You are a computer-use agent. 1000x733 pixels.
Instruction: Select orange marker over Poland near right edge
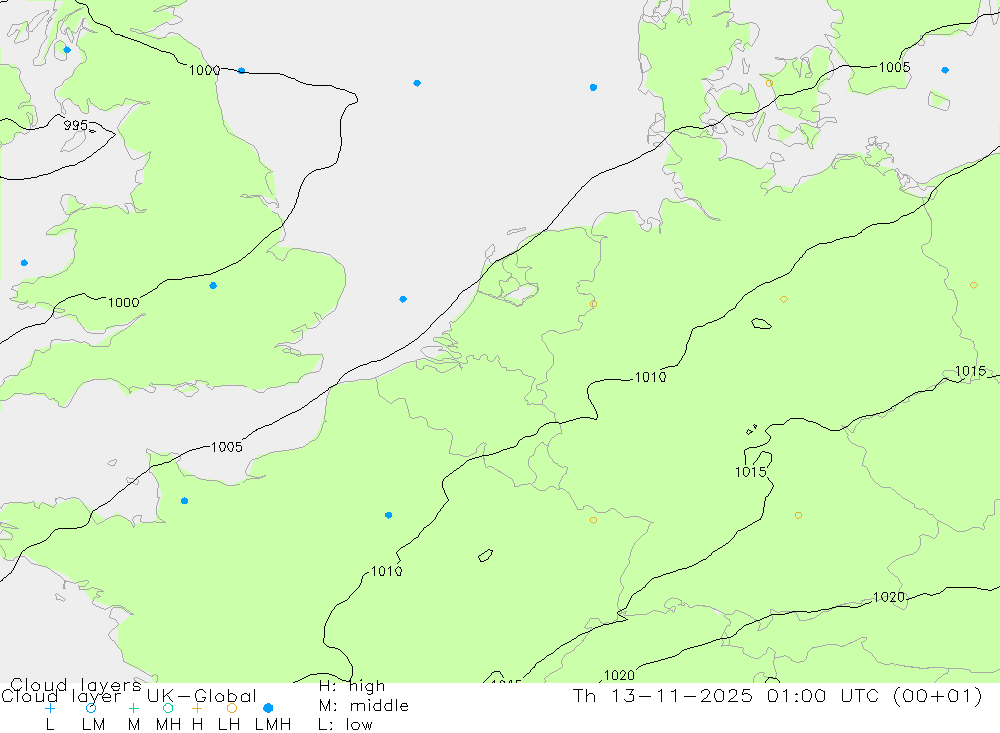pyautogui.click(x=974, y=285)
